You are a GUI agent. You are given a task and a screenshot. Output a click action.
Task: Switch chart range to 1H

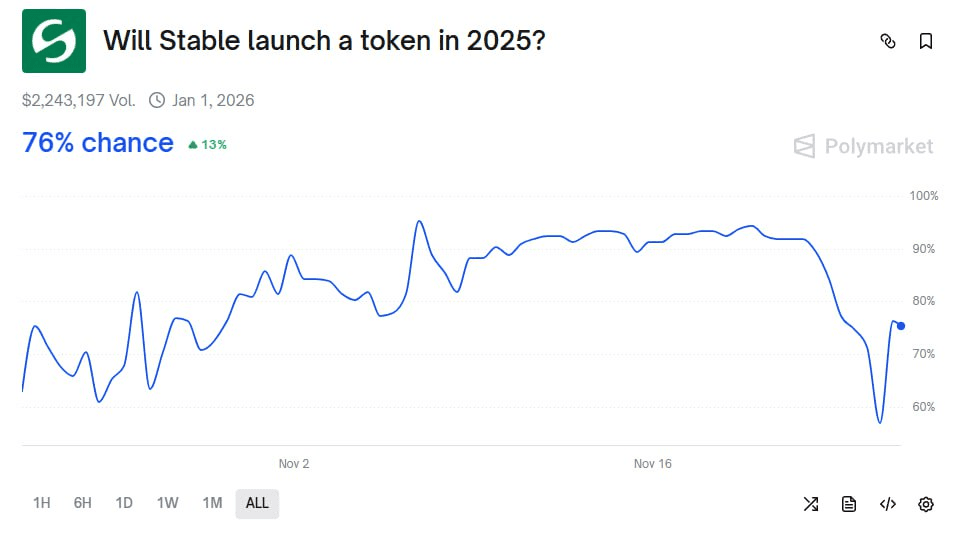pyautogui.click(x=41, y=503)
